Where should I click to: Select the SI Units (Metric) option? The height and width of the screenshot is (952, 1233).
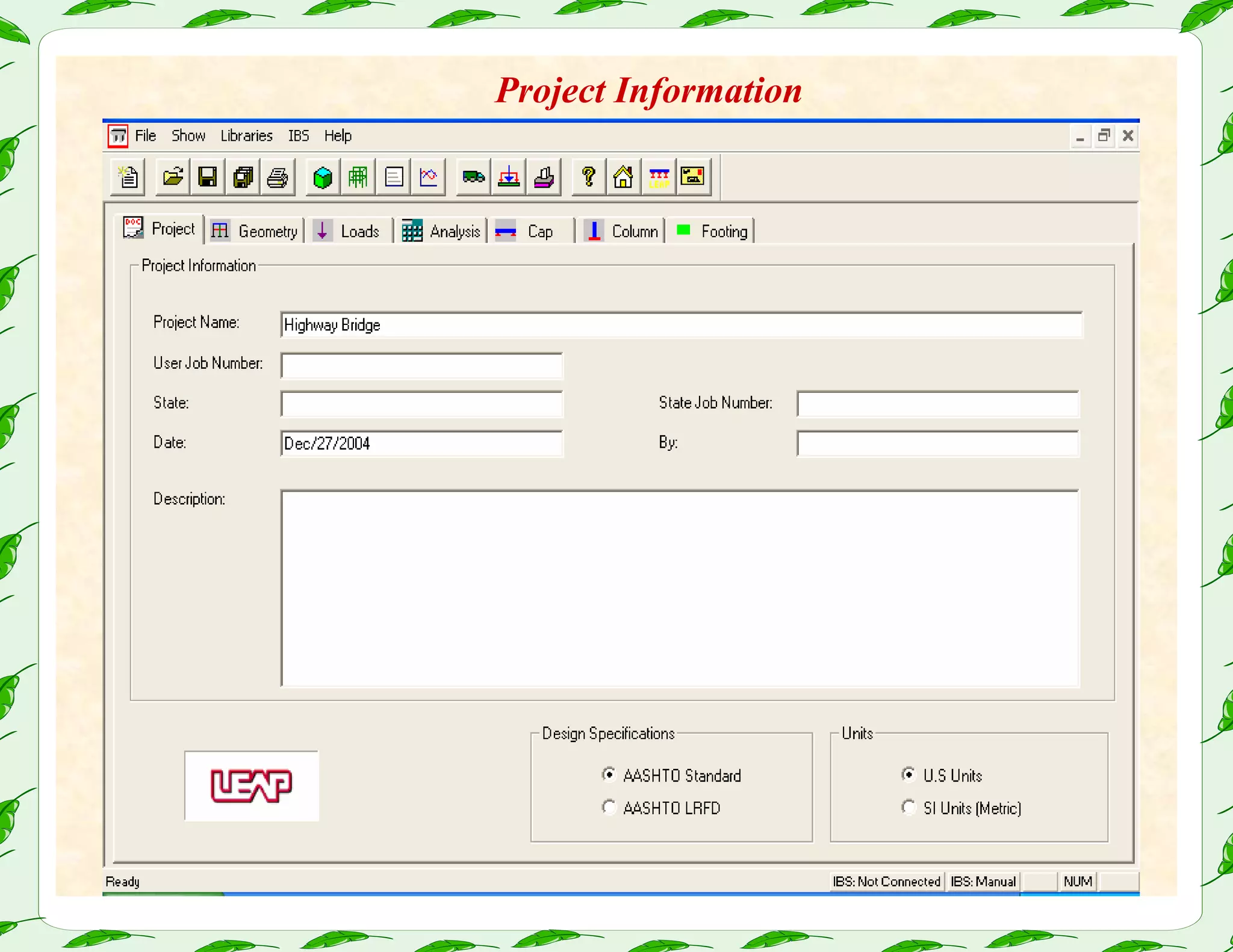tap(908, 808)
